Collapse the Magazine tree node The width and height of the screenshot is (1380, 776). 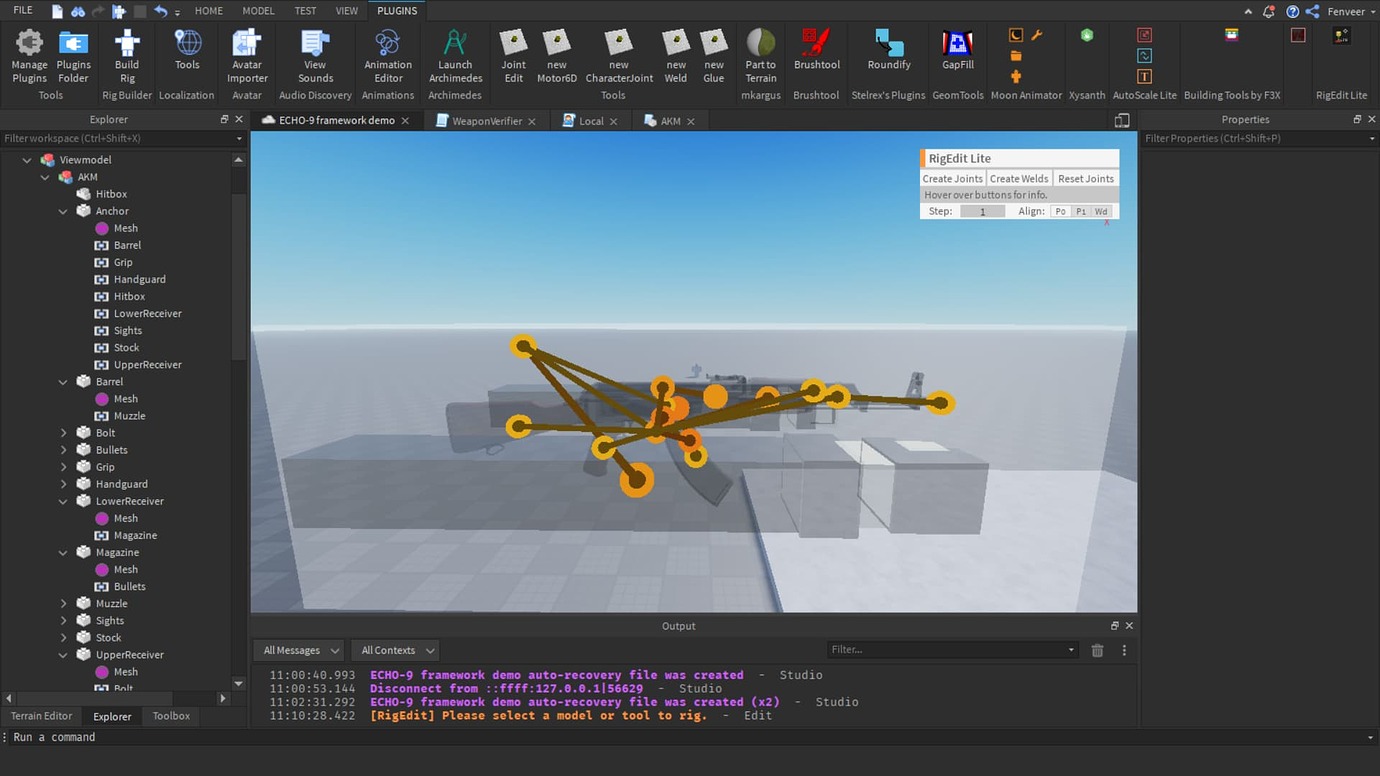coord(63,552)
